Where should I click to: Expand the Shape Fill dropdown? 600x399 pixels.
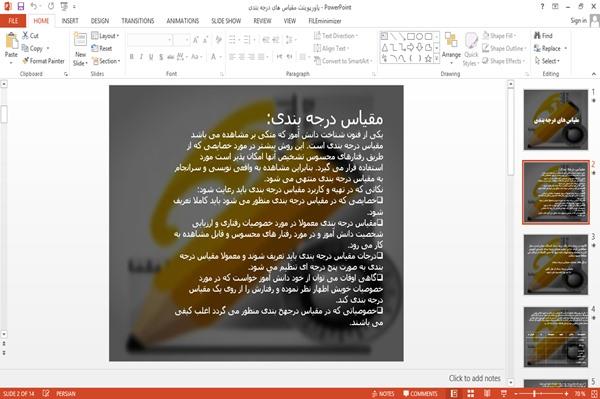click(x=499, y=36)
